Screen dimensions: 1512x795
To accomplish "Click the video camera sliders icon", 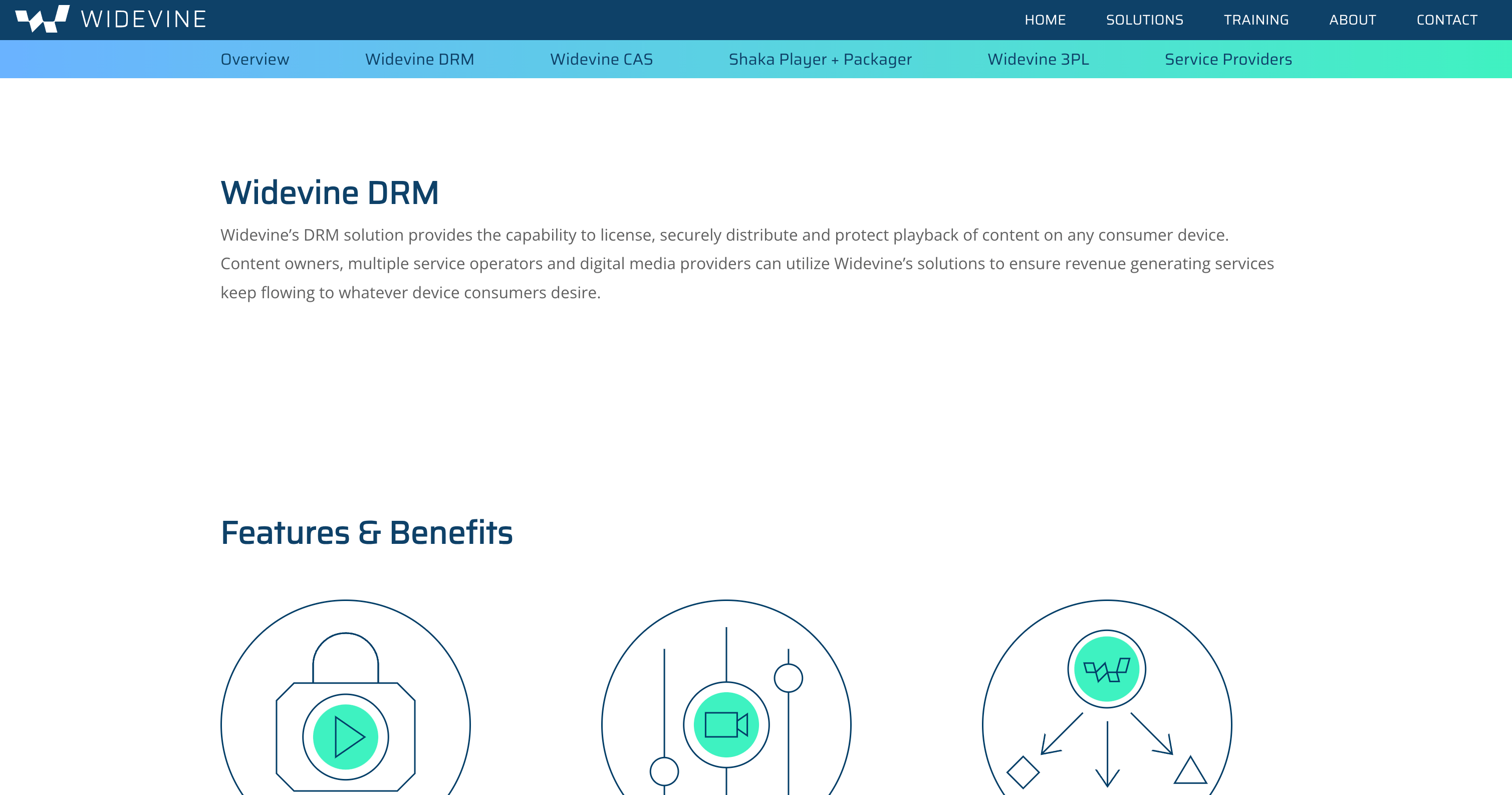I will [726, 698].
